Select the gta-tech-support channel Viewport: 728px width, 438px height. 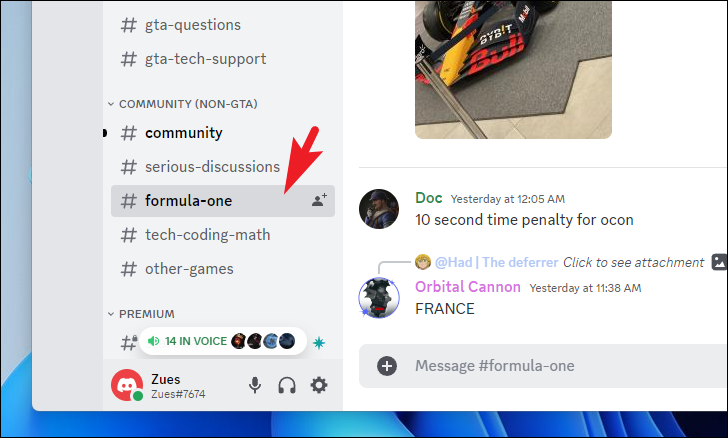pyautogui.click(x=223, y=59)
